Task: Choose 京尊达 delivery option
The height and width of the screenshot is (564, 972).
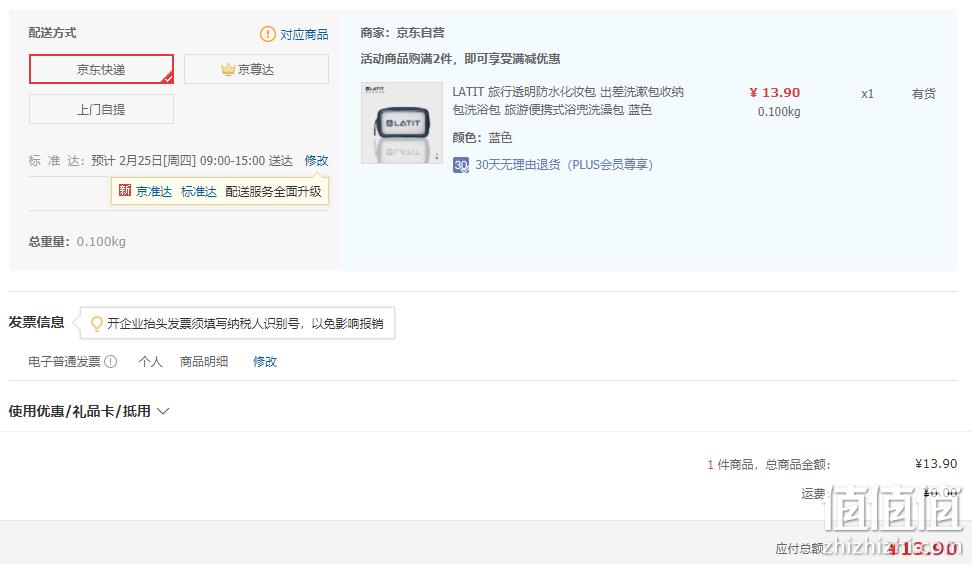Action: click(256, 69)
